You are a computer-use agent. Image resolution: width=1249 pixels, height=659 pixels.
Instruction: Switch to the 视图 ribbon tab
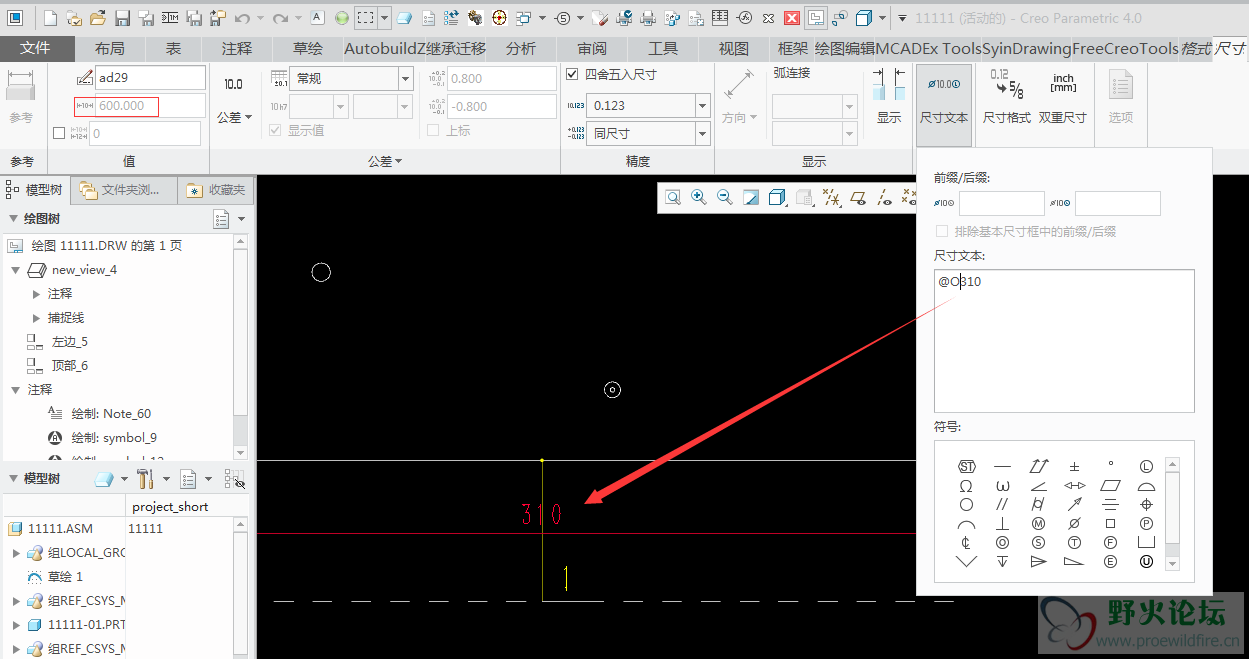[734, 48]
